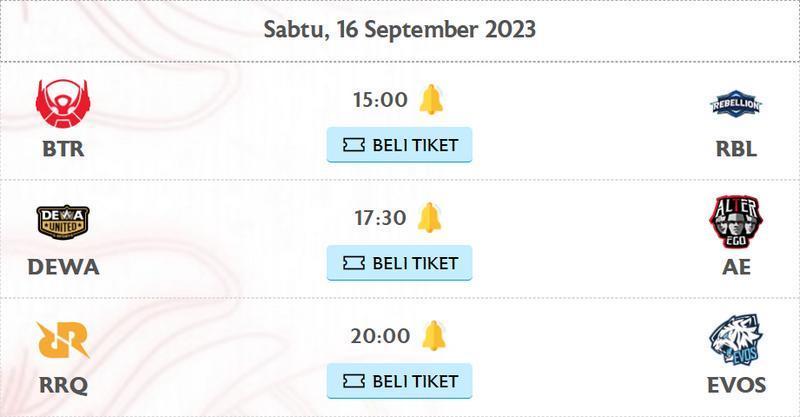
Task: Open the Dewa United team logo
Action: coord(63,222)
